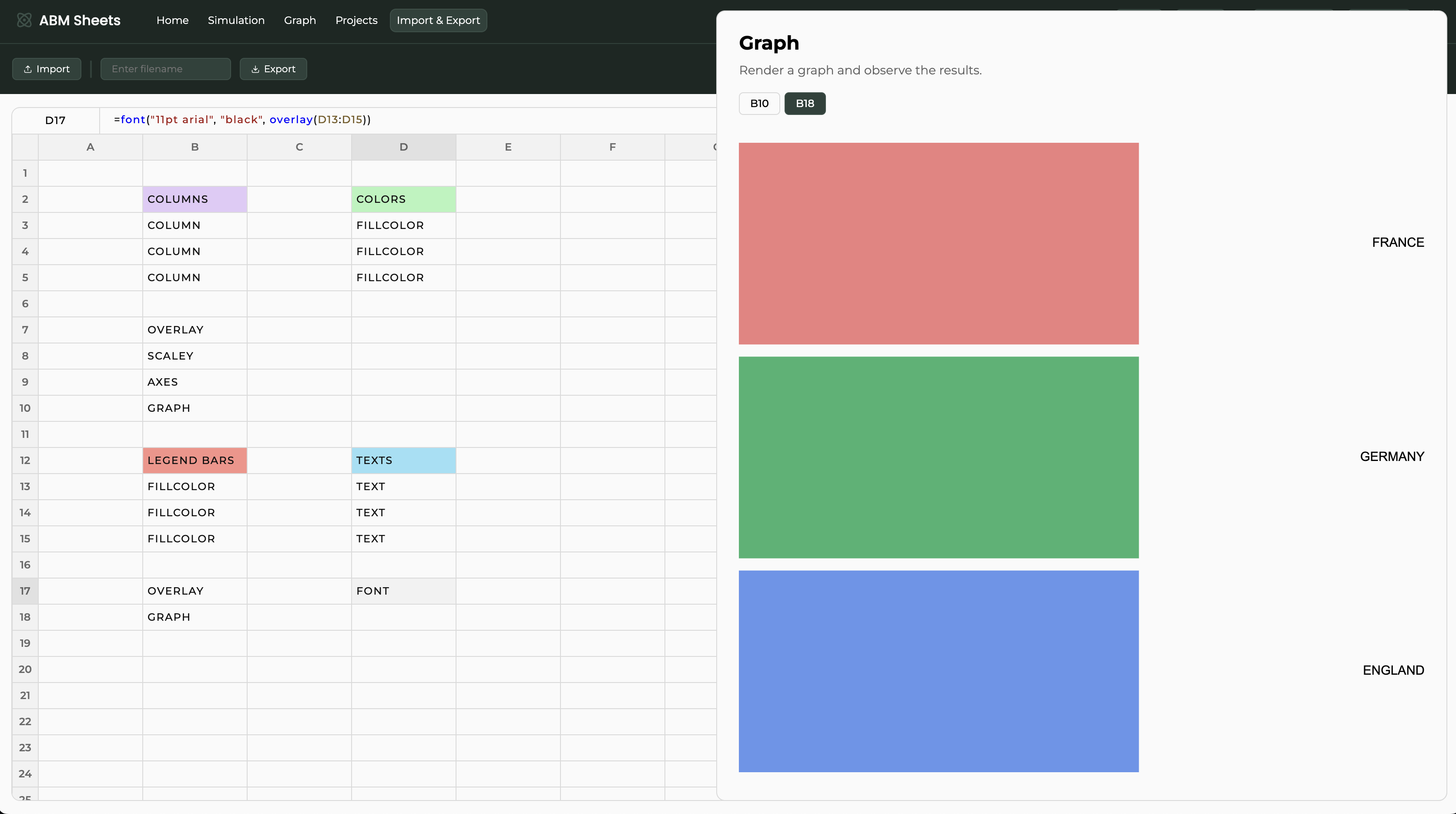
Task: Select the Import & Export nav item
Action: tap(438, 20)
